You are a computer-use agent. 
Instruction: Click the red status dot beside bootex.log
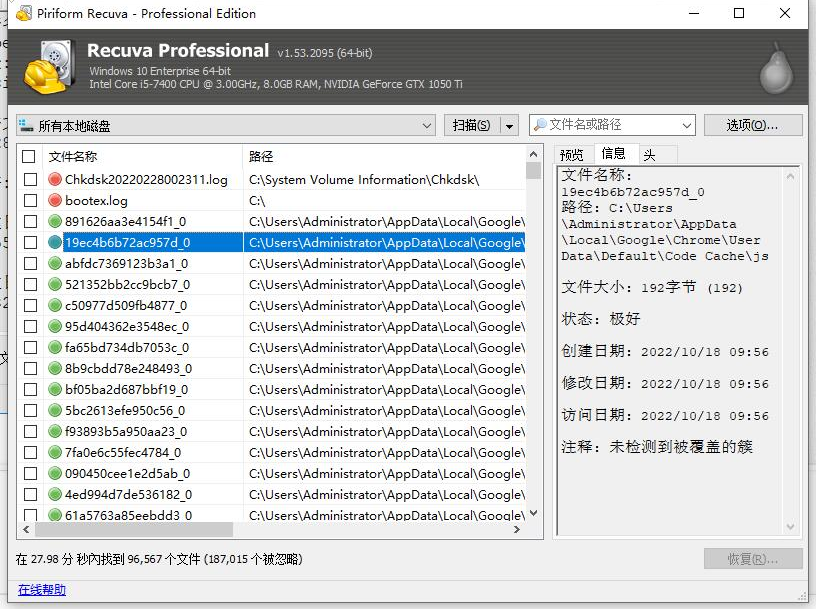tap(55, 201)
